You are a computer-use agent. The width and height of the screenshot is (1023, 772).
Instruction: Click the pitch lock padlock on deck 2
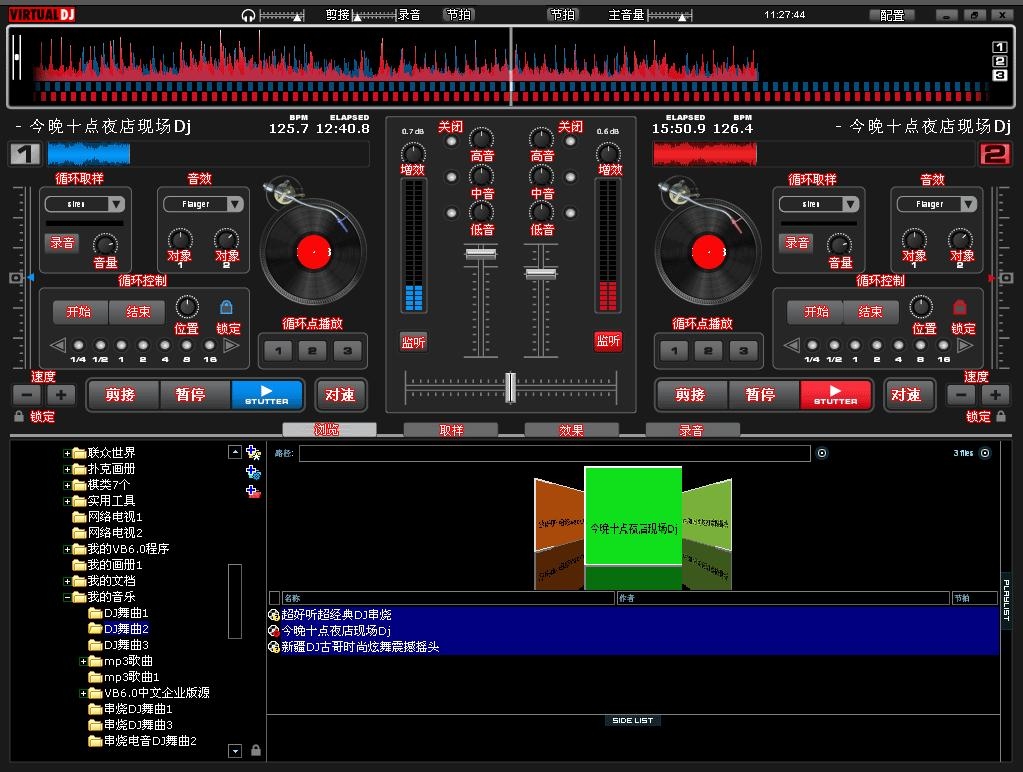click(x=1001, y=416)
